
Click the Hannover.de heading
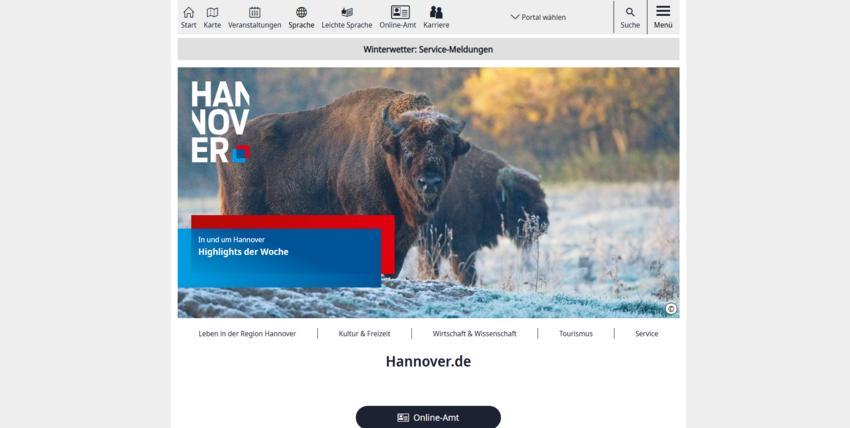pos(428,361)
